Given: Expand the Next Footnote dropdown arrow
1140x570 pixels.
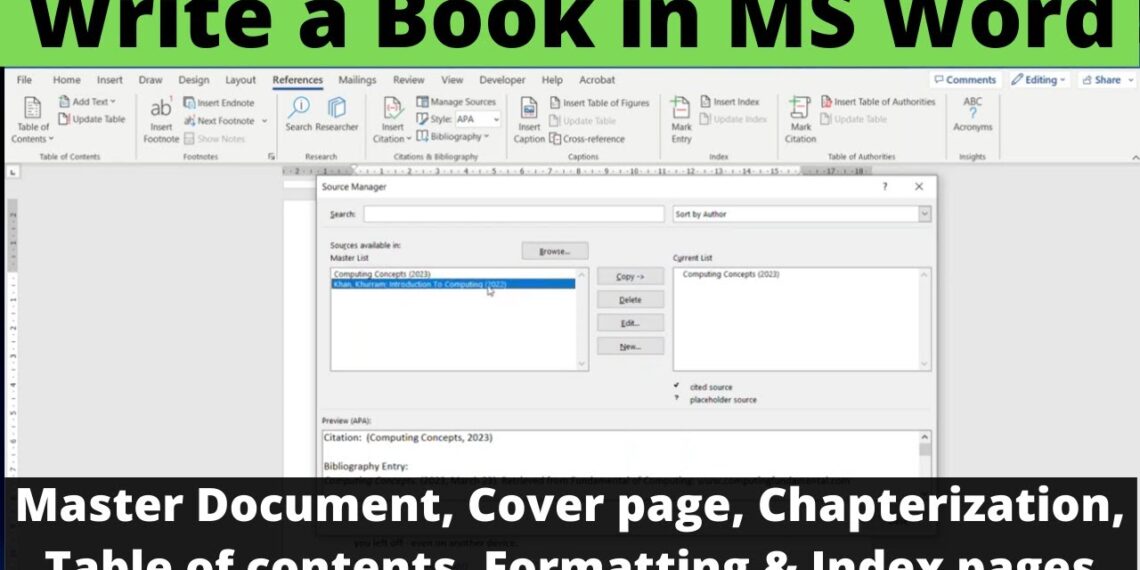Looking at the screenshot, I should (x=265, y=121).
